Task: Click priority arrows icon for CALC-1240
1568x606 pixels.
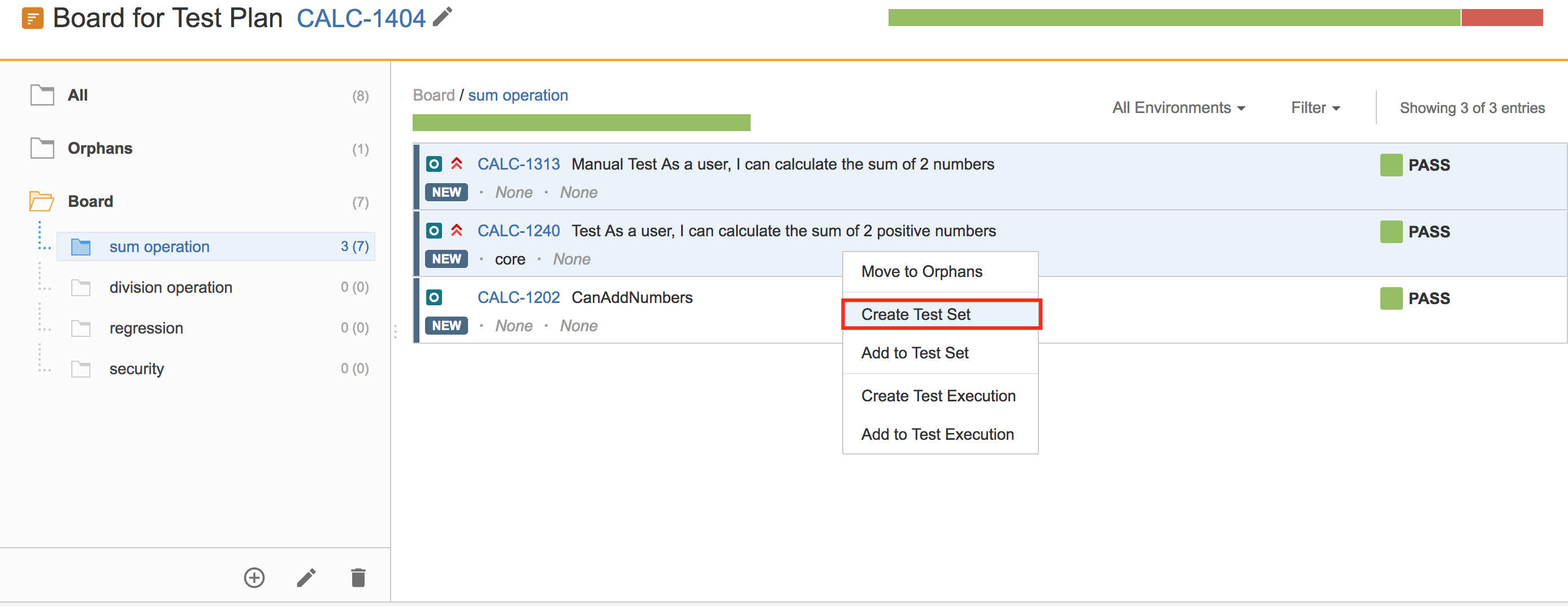Action: [457, 230]
